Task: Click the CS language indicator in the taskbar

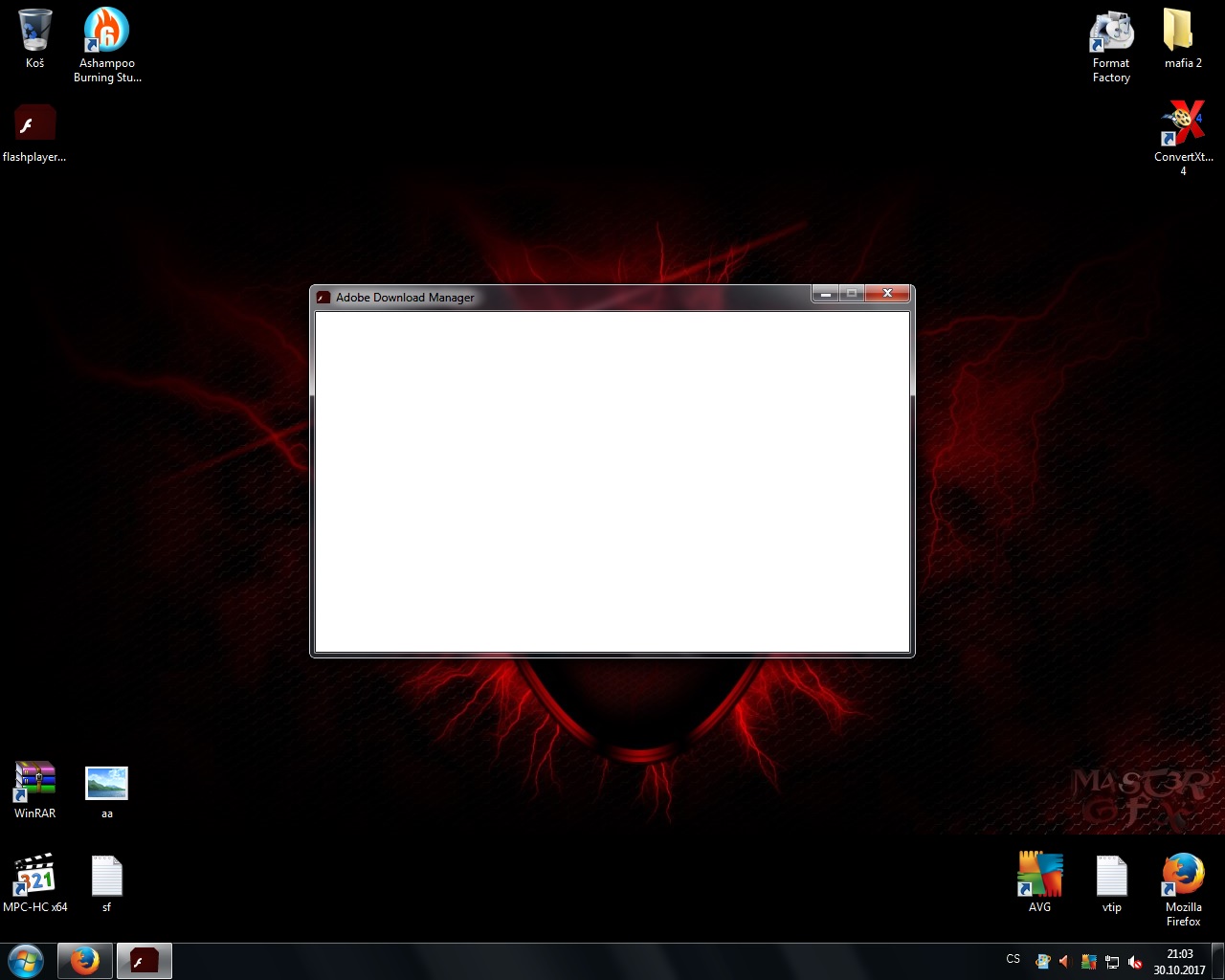Action: click(1013, 959)
